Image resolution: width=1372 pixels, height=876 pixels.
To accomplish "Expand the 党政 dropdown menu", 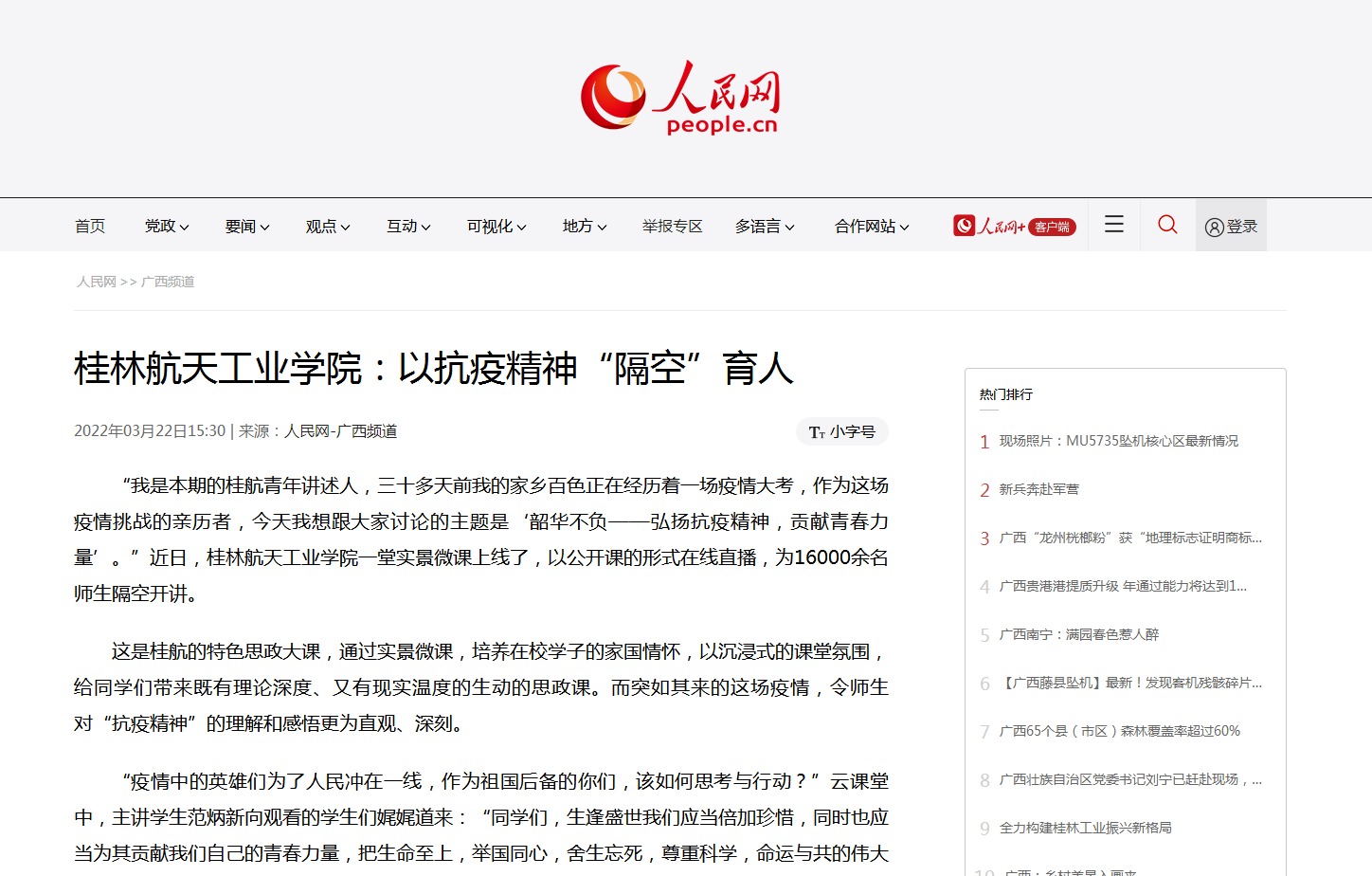I will 167,227.
